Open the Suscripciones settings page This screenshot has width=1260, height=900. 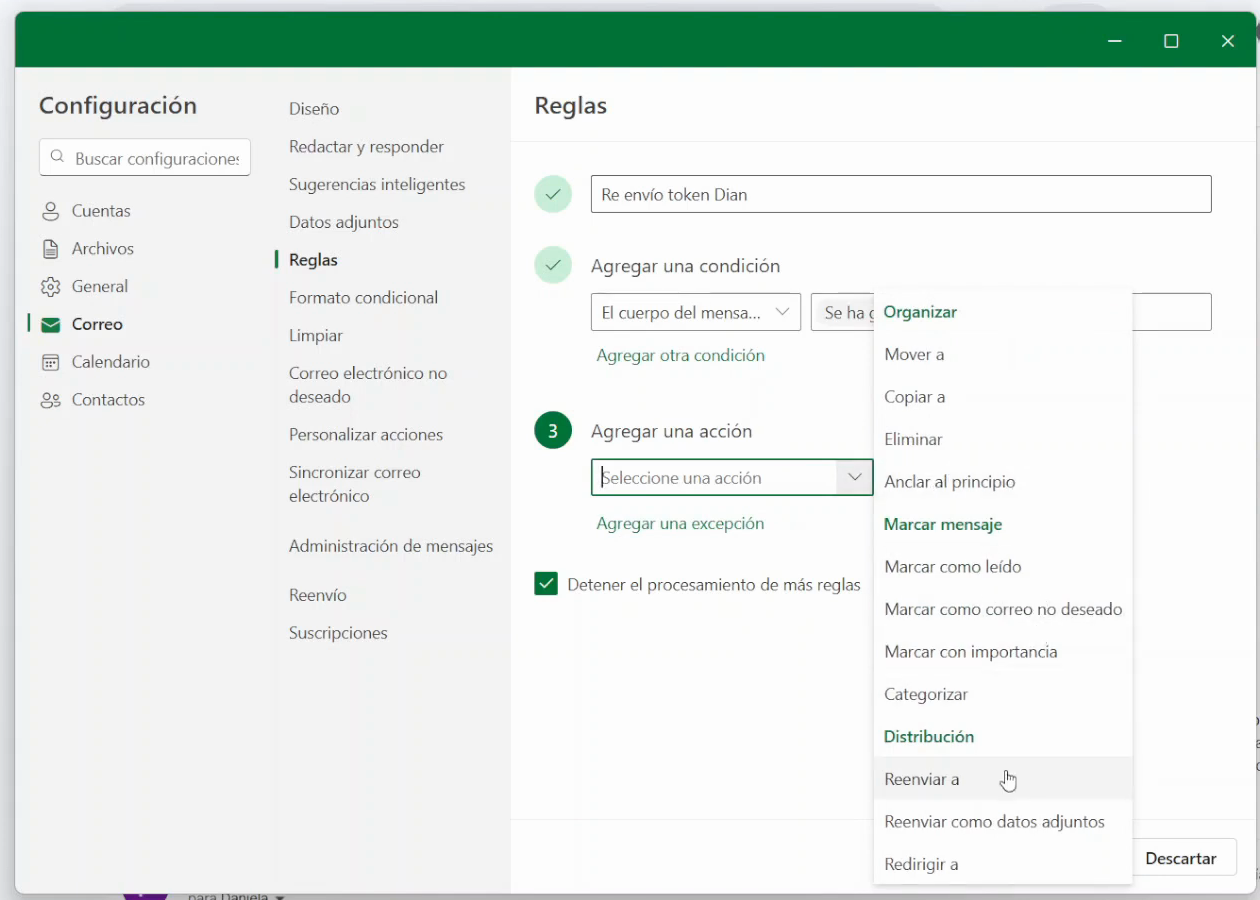(338, 633)
